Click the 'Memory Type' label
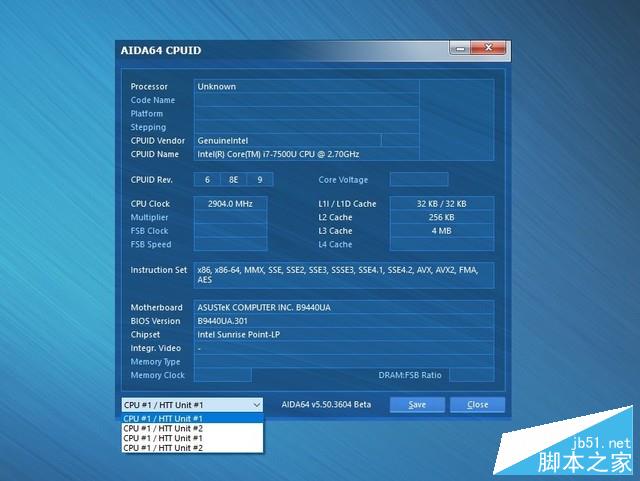Viewport: 640px width, 481px height. (x=155, y=362)
